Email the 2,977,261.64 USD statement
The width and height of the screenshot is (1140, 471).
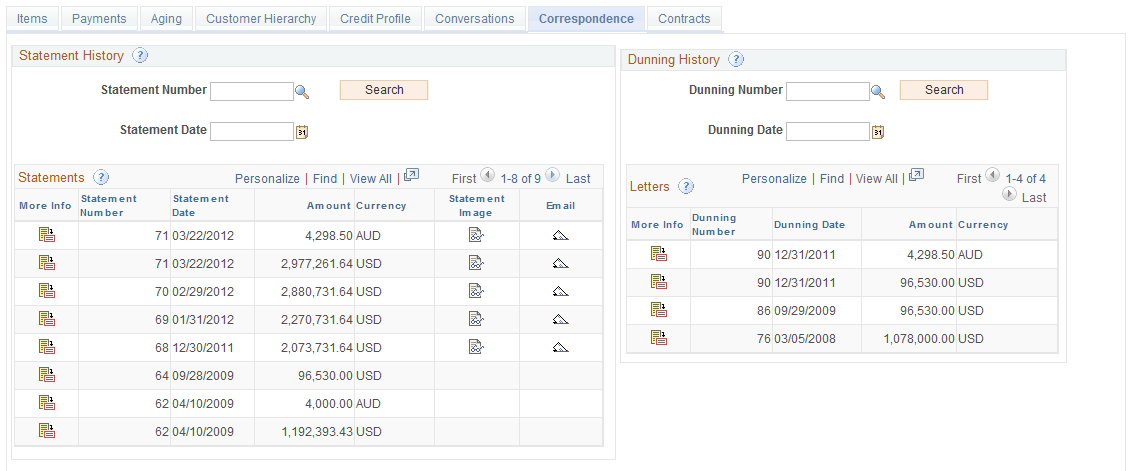pos(560,263)
